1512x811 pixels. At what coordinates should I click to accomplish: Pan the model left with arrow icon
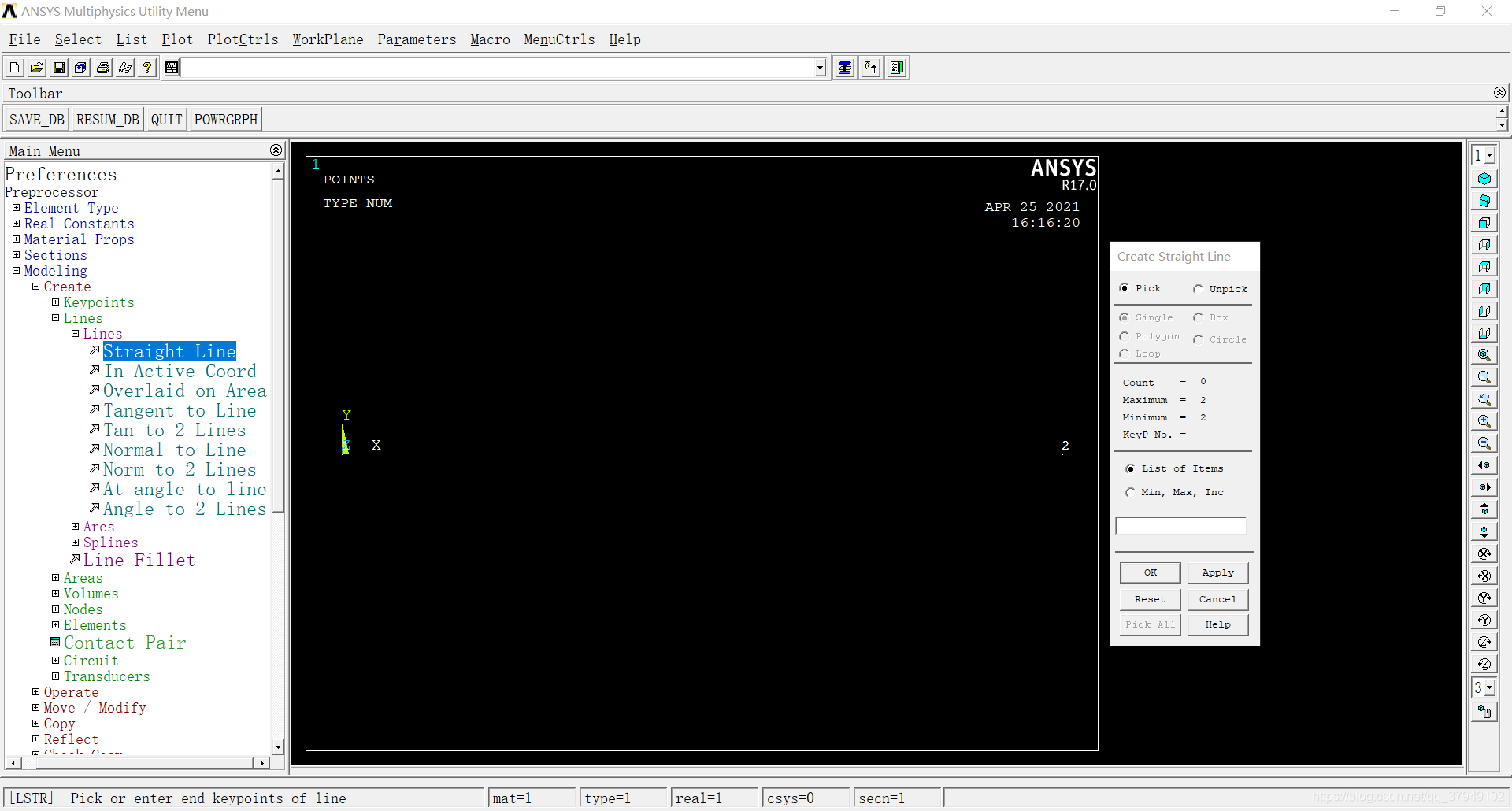tap(1484, 465)
